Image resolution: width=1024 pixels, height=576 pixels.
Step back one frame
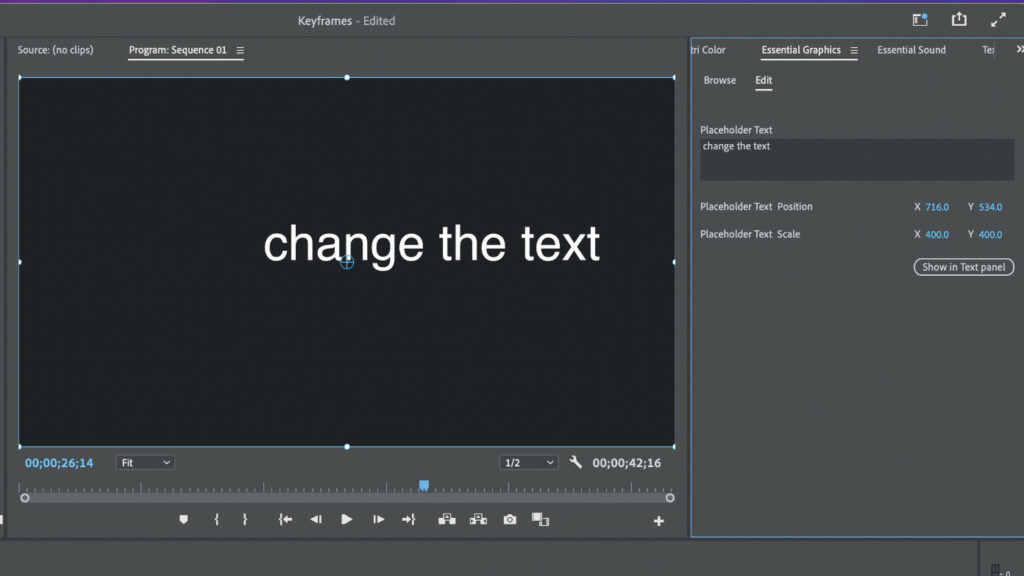coord(316,520)
